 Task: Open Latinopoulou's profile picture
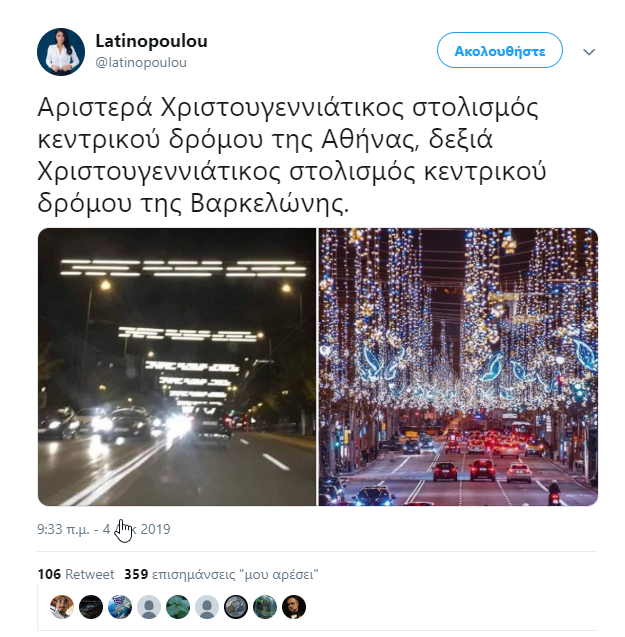pyautogui.click(x=61, y=52)
